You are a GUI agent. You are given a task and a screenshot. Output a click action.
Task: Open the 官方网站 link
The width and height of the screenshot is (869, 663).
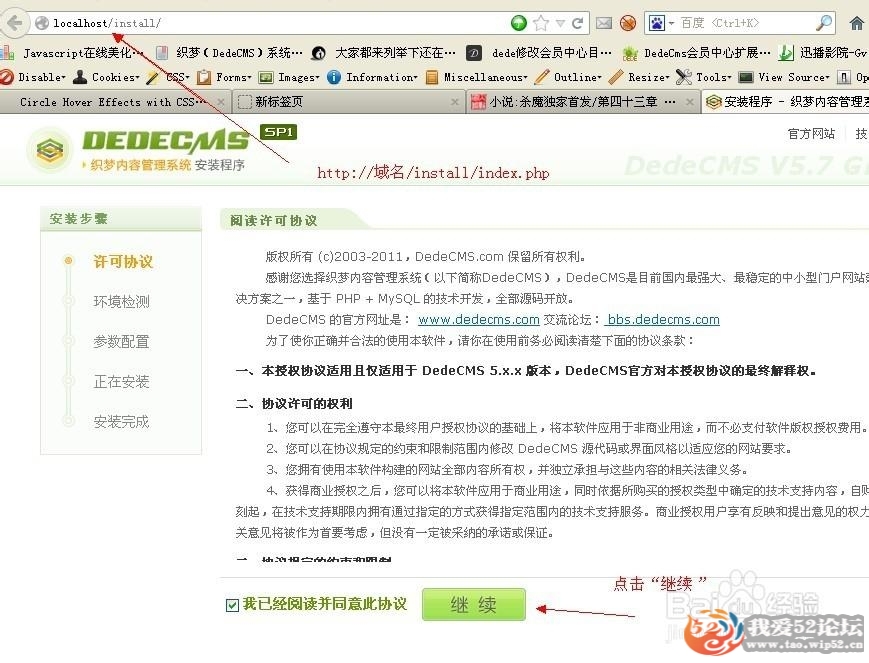coord(811,134)
